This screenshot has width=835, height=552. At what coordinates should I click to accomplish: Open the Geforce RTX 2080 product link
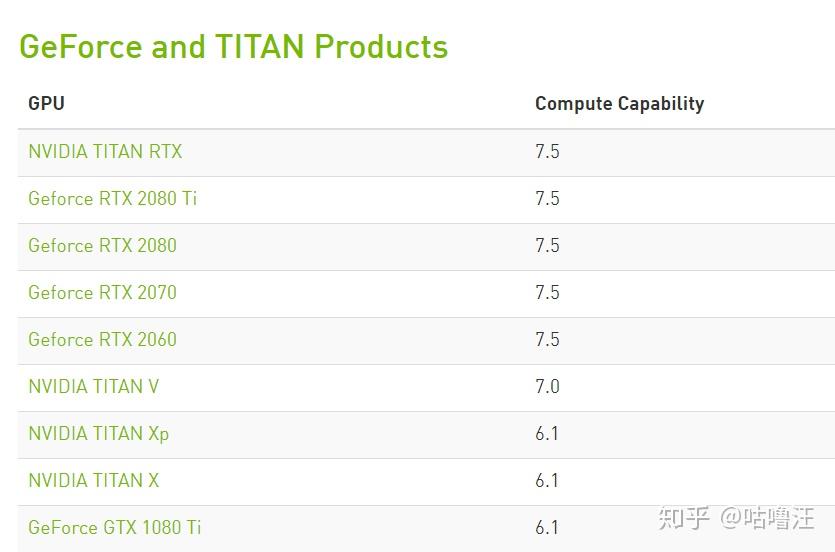point(102,246)
